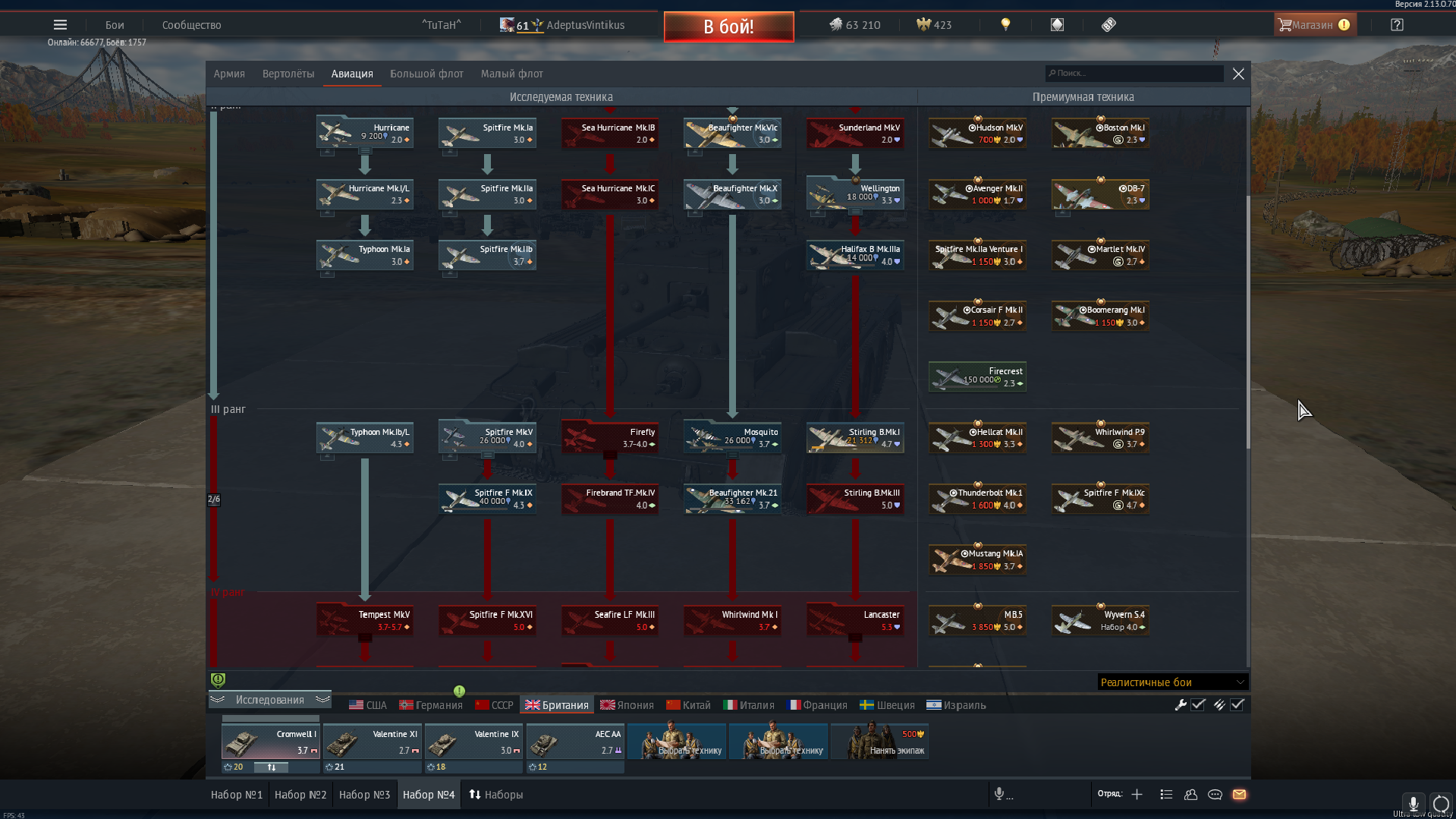Select the Япония nation tab
The image size is (1456, 819).
click(627, 705)
